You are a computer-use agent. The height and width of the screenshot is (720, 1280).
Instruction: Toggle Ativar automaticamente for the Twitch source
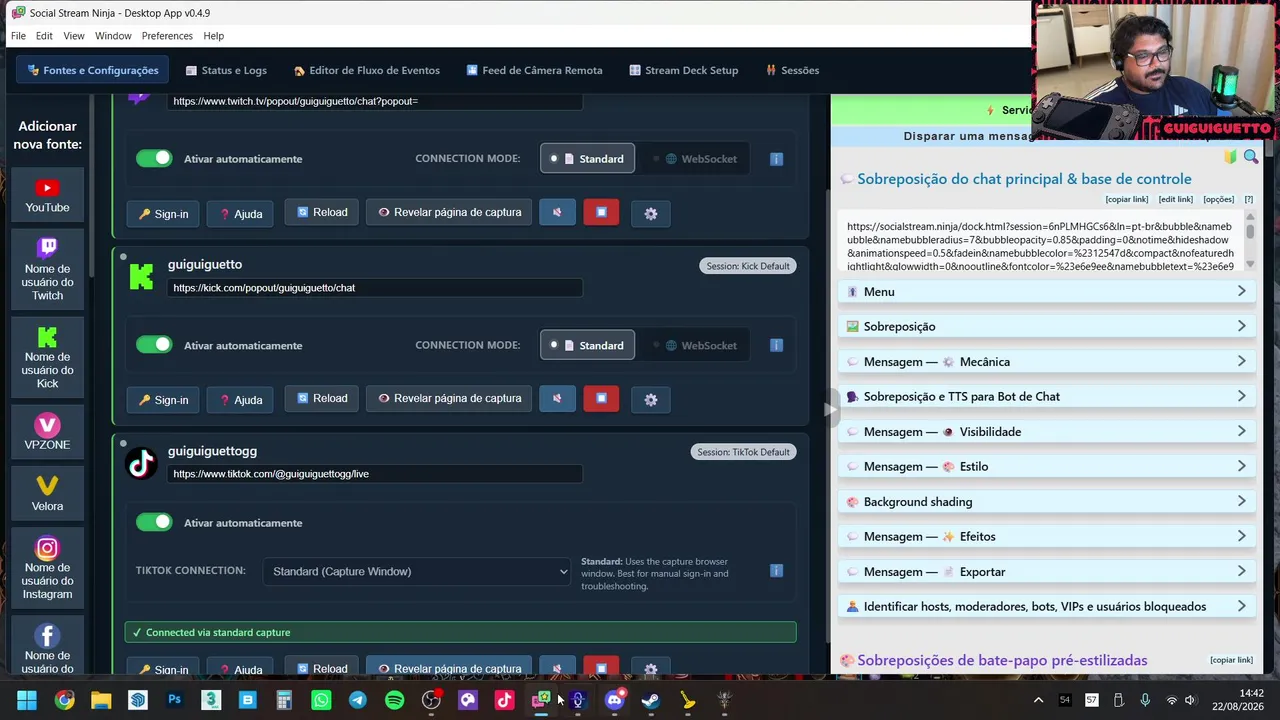(x=154, y=159)
